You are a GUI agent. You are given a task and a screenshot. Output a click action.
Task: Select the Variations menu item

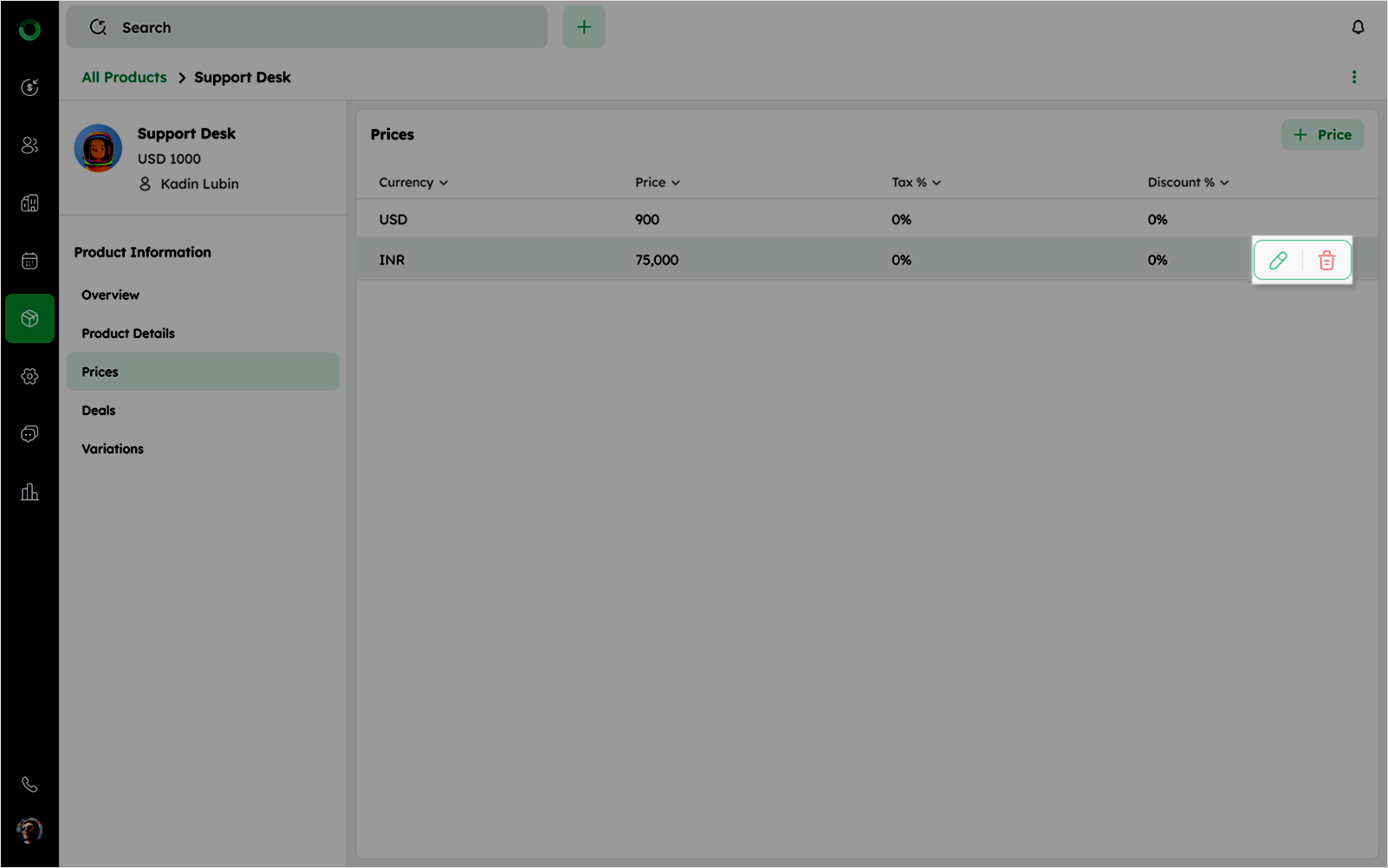pyautogui.click(x=113, y=449)
